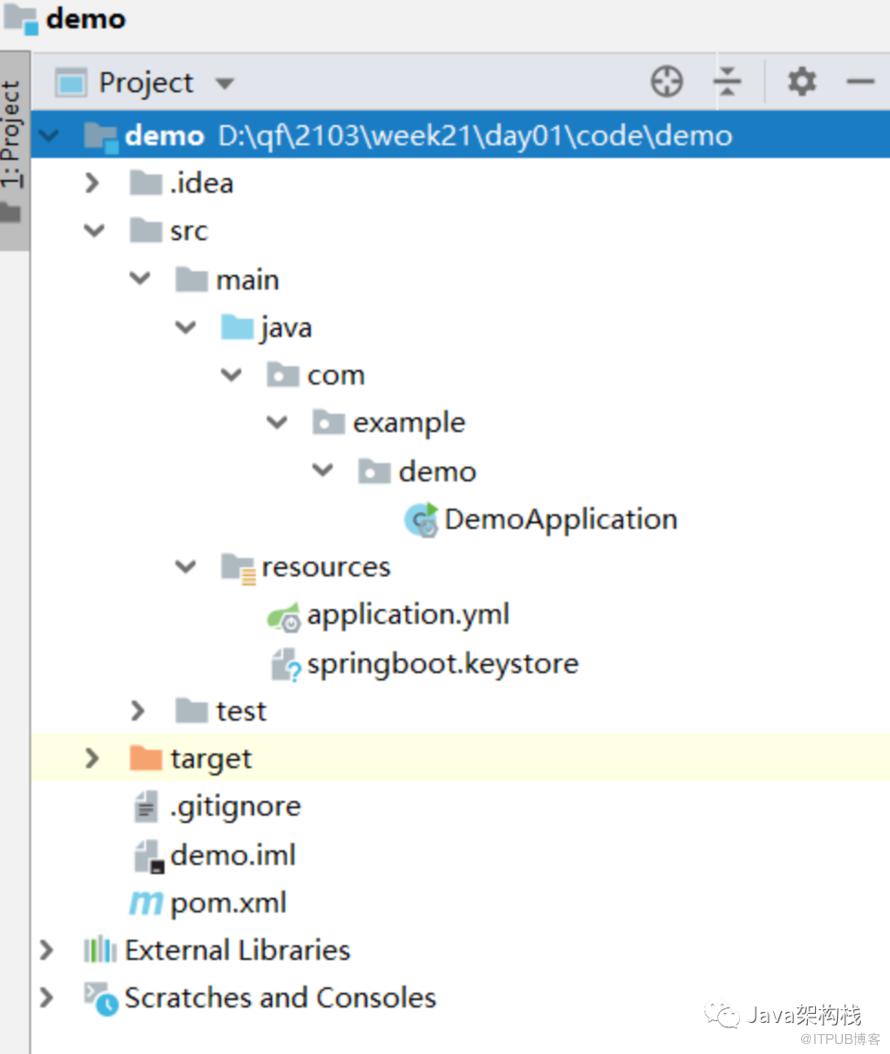
Task: Open the Project panel settings gear
Action: pyautogui.click(x=801, y=82)
